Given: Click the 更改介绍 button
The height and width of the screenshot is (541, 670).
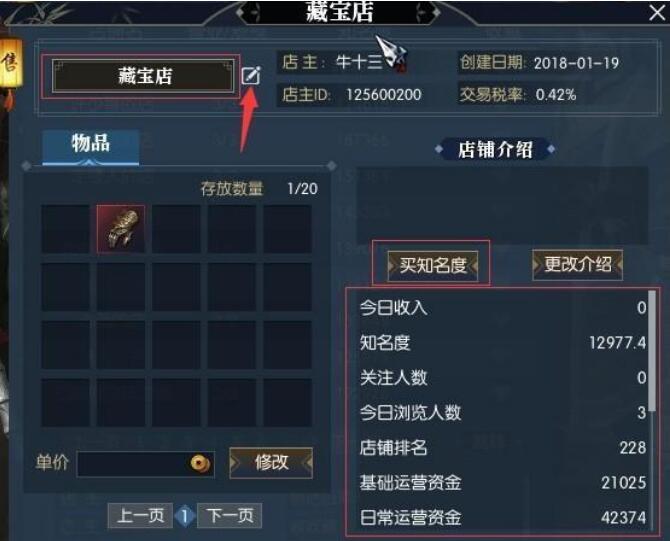Looking at the screenshot, I should coord(577,265).
